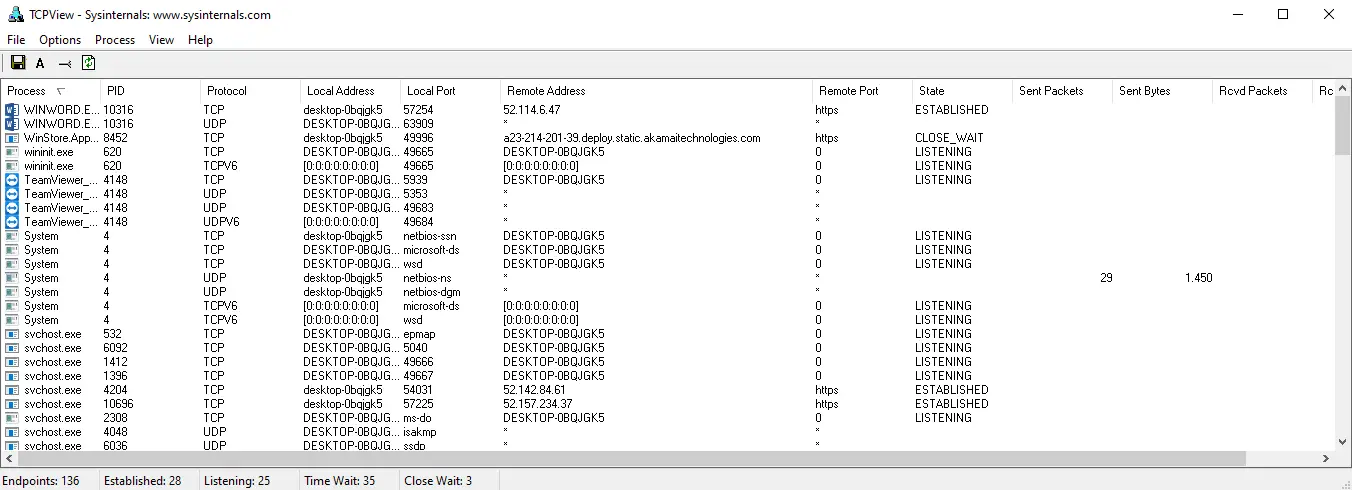Image resolution: width=1352 pixels, height=490 pixels.
Task: Select the TeamViewer icon on port 5353 row
Action: (12, 194)
